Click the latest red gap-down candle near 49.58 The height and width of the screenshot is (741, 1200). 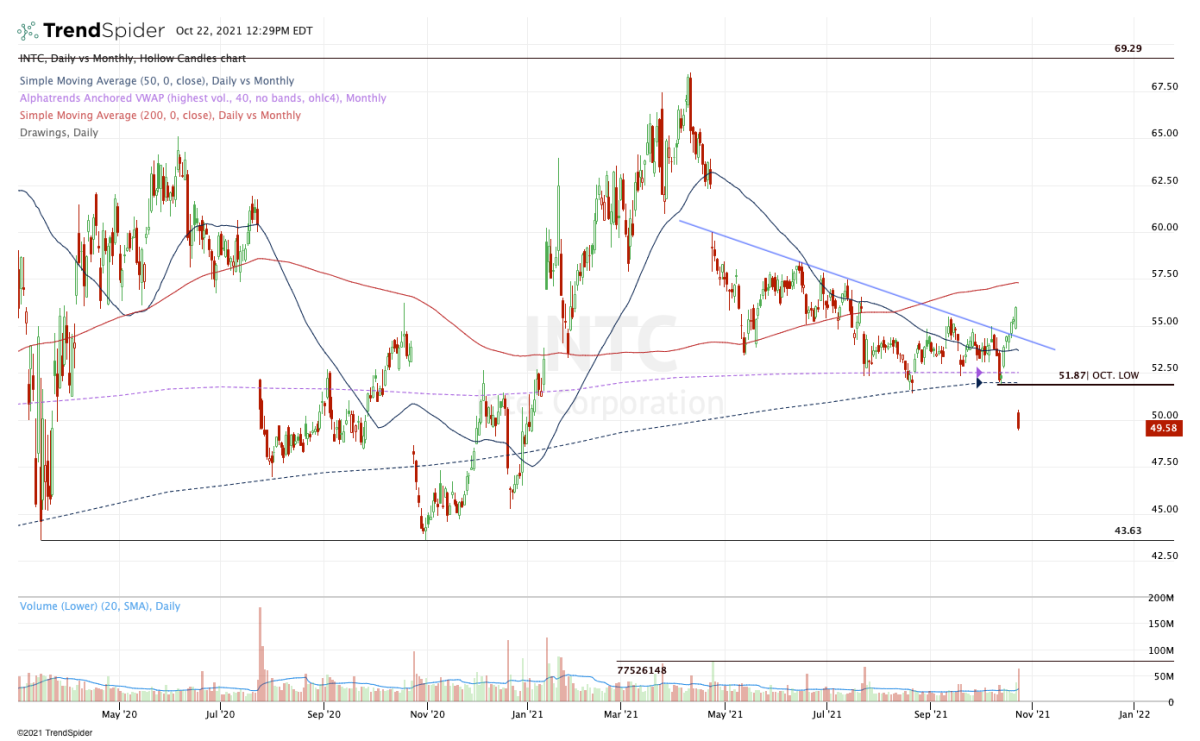[1019, 421]
